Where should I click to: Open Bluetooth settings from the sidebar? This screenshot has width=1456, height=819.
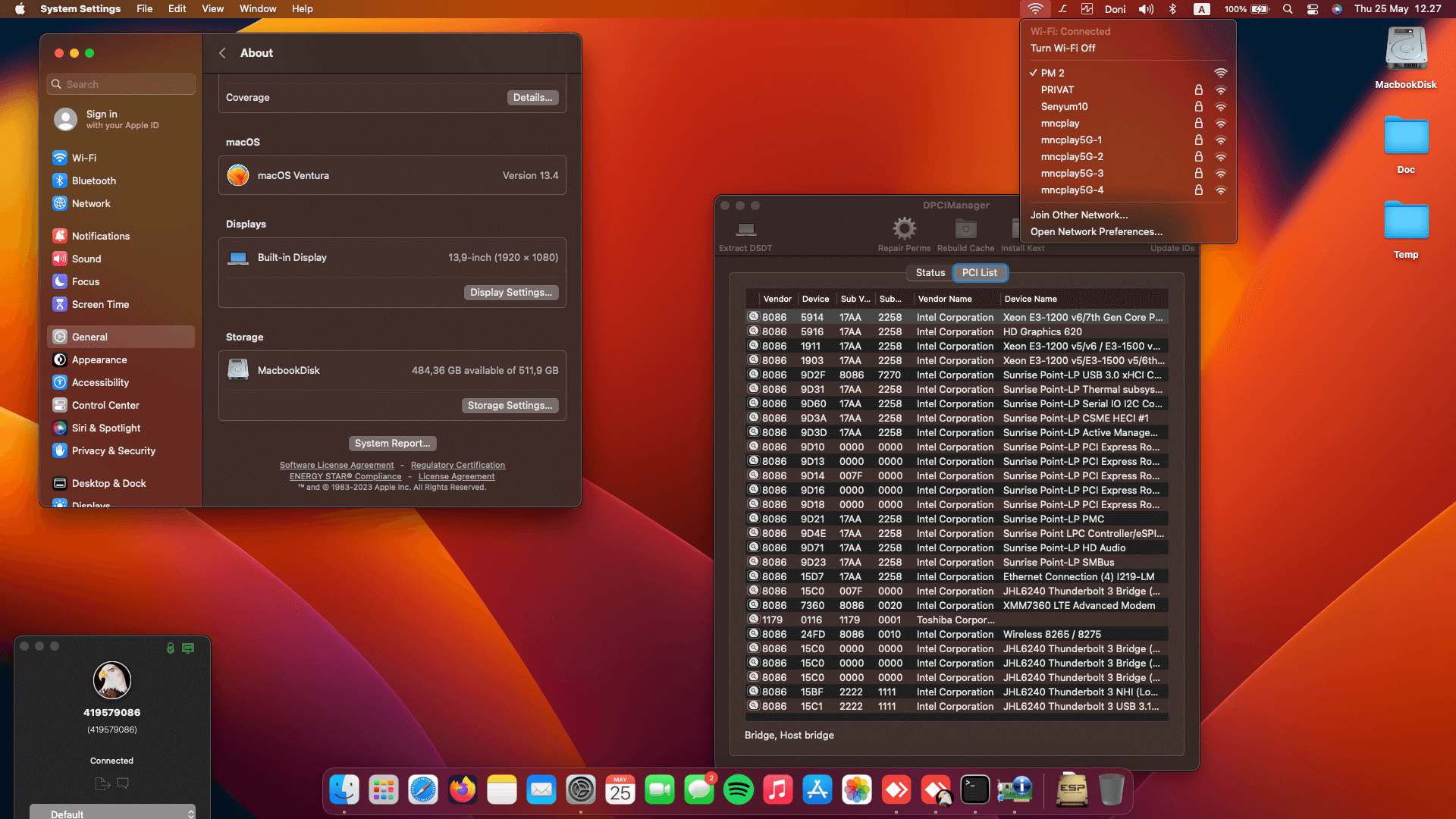(x=93, y=180)
